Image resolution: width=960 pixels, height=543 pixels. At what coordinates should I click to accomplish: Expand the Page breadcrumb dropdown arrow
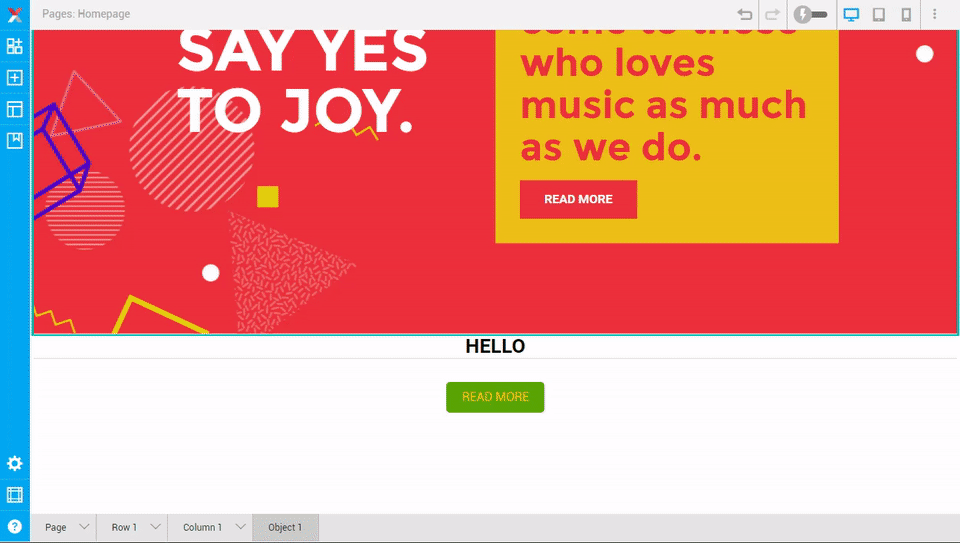[84, 526]
